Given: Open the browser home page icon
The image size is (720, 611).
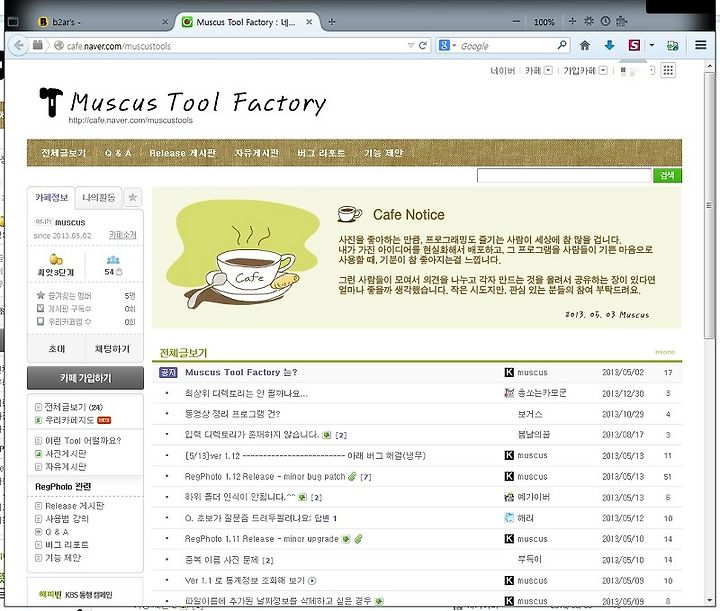Looking at the screenshot, I should [x=585, y=45].
